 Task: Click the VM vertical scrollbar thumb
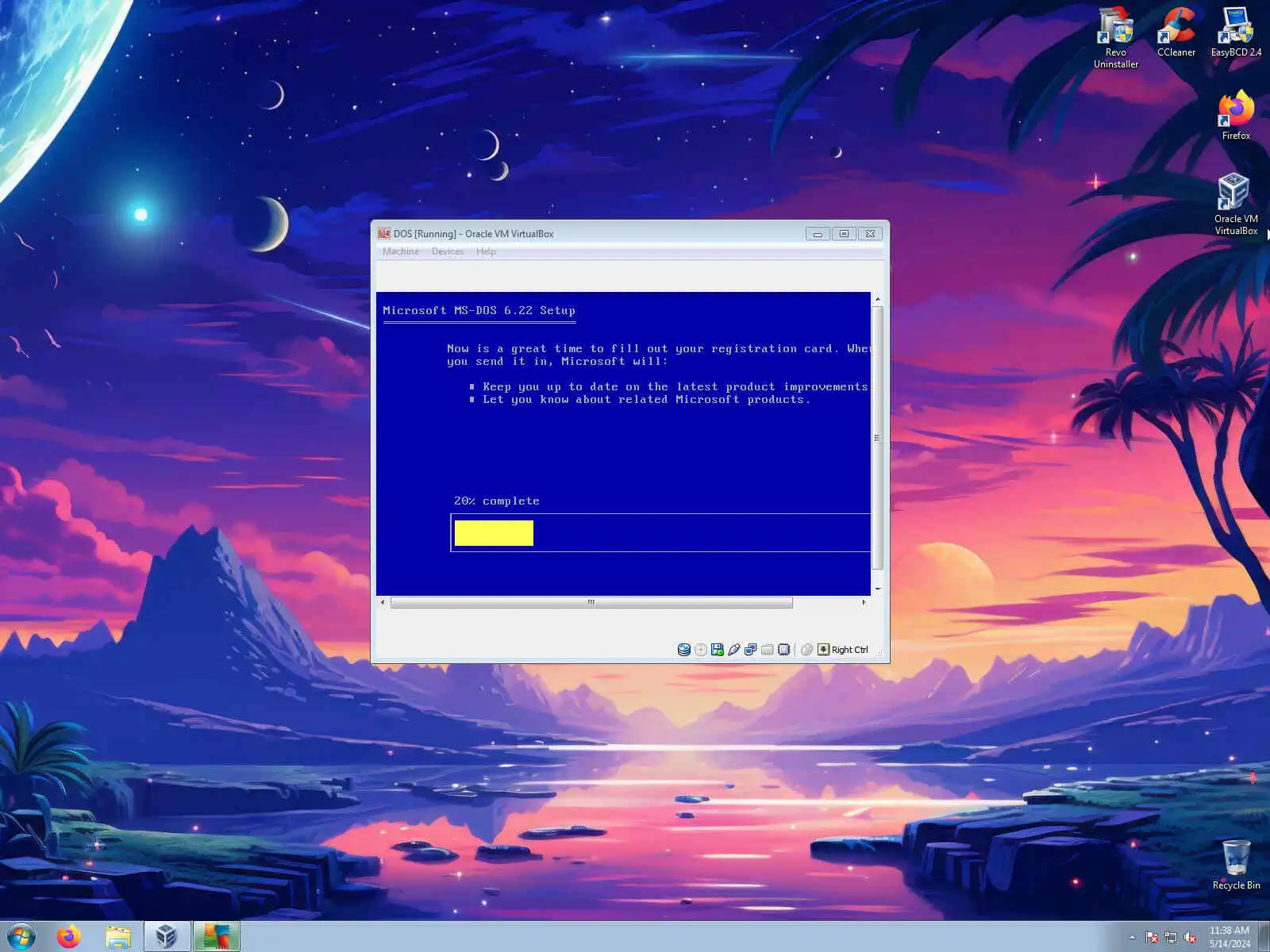click(x=877, y=437)
